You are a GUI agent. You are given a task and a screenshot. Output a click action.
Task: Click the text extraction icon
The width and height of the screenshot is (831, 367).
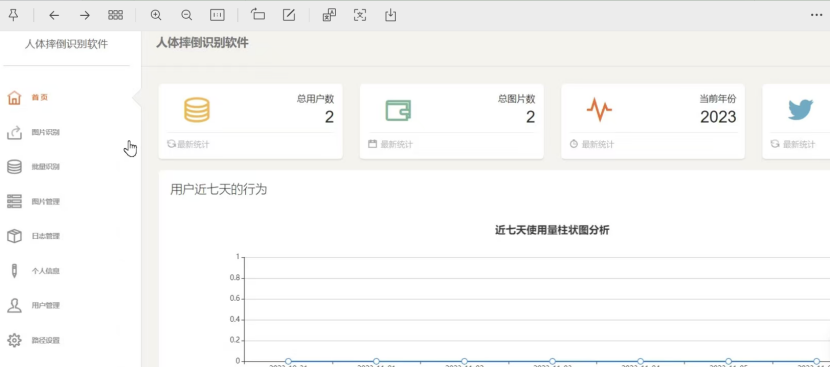[x=360, y=15]
